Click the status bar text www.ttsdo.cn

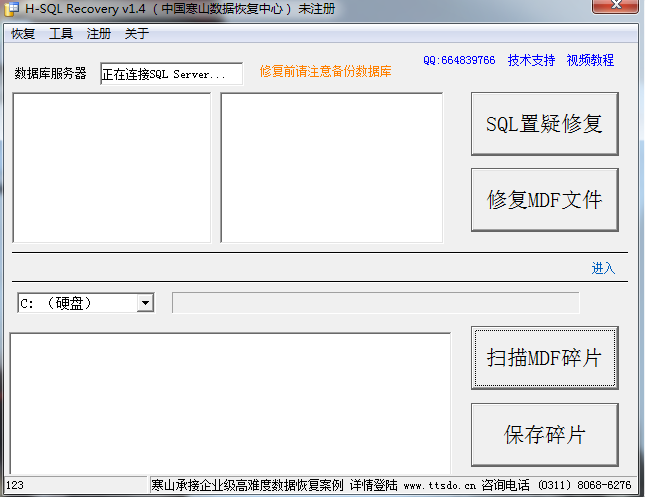440,485
